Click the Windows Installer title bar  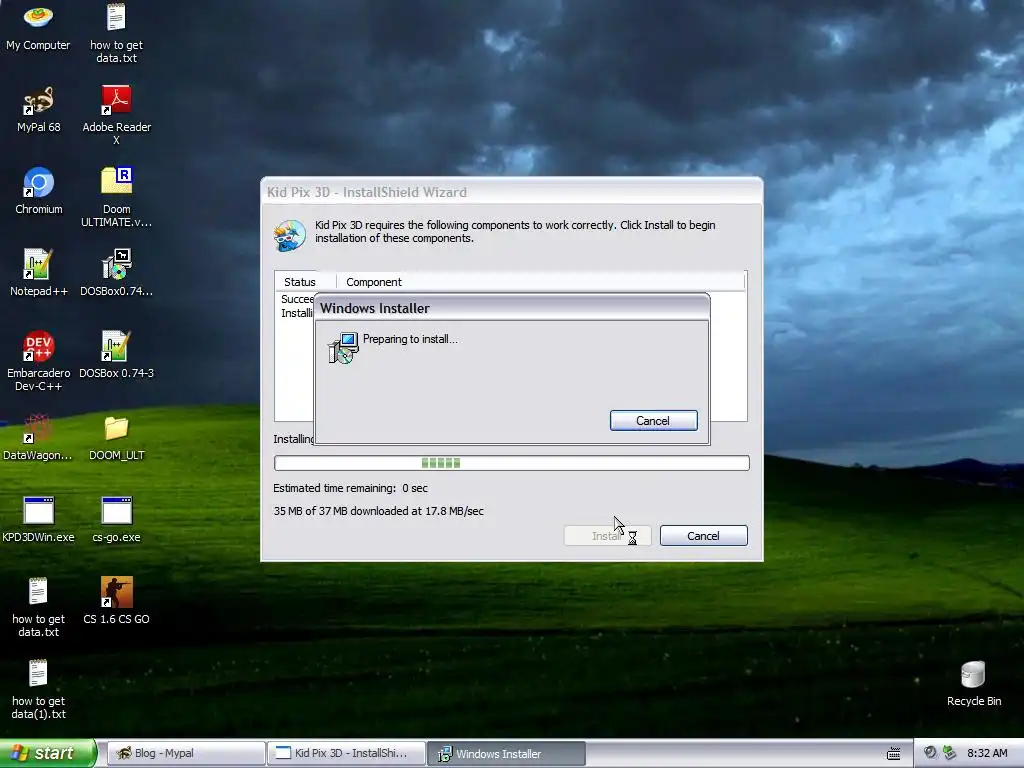(x=511, y=308)
